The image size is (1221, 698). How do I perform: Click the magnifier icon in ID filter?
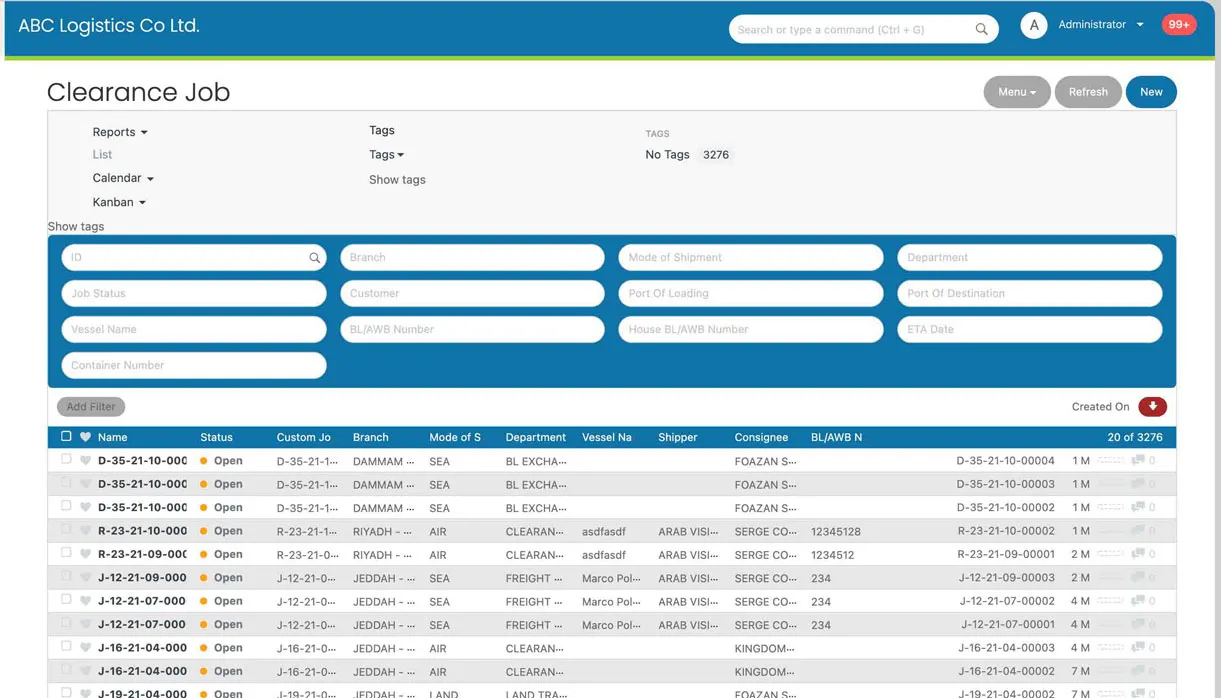(x=314, y=258)
